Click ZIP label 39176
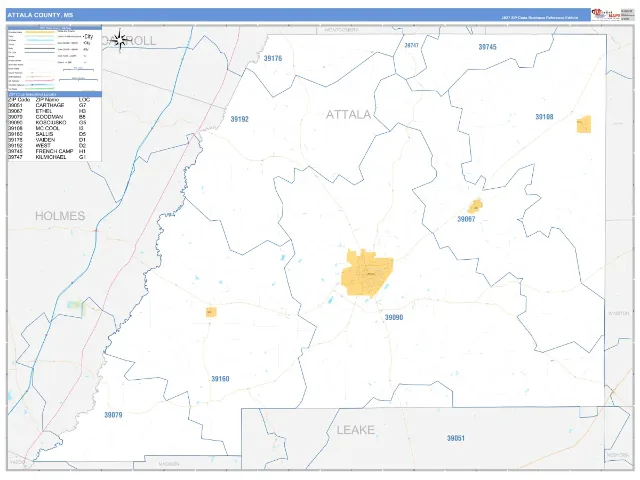Image resolution: width=640 pixels, height=480 pixels. [x=273, y=58]
